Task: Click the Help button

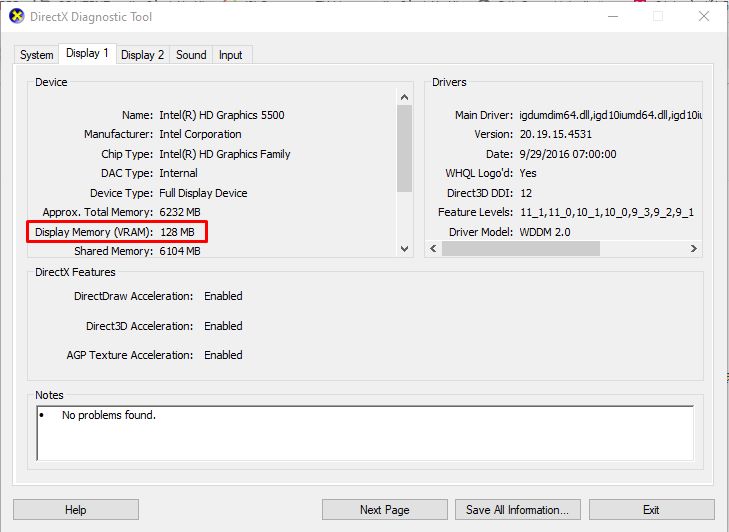Action: (x=76, y=510)
